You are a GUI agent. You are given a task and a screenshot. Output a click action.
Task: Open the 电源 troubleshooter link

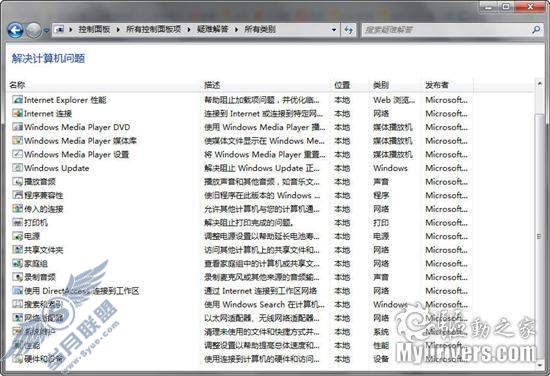point(32,236)
